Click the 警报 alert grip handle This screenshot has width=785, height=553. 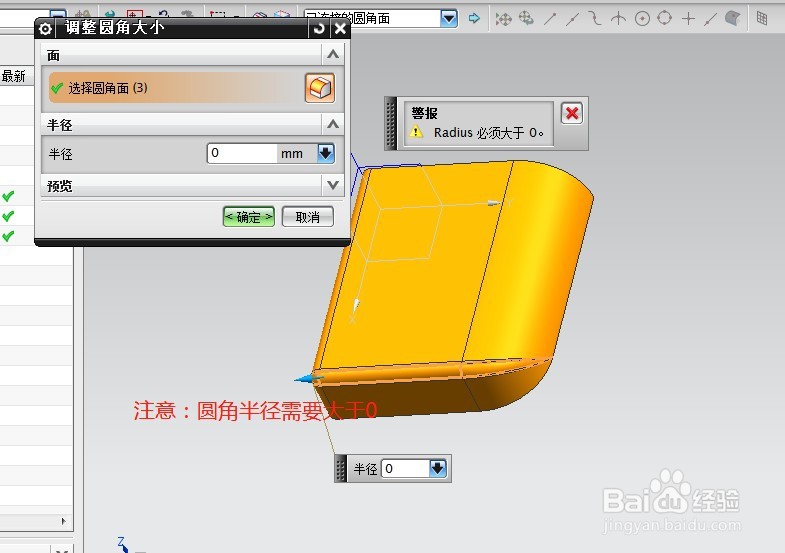tap(391, 124)
